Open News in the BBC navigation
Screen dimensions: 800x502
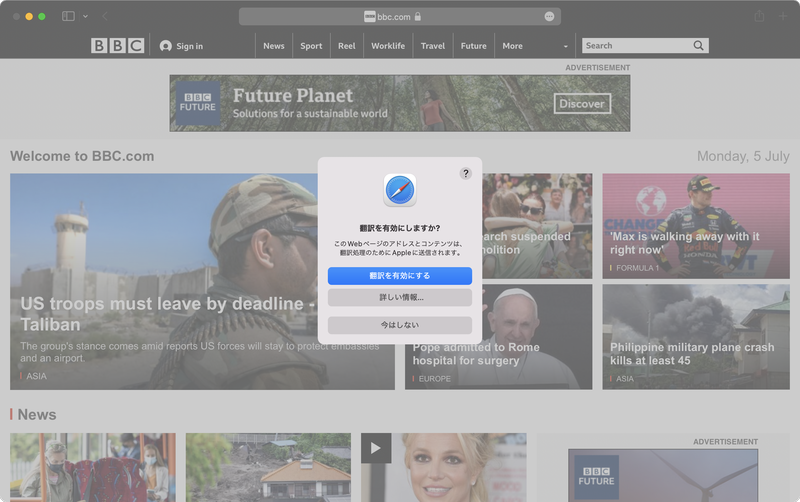point(273,46)
